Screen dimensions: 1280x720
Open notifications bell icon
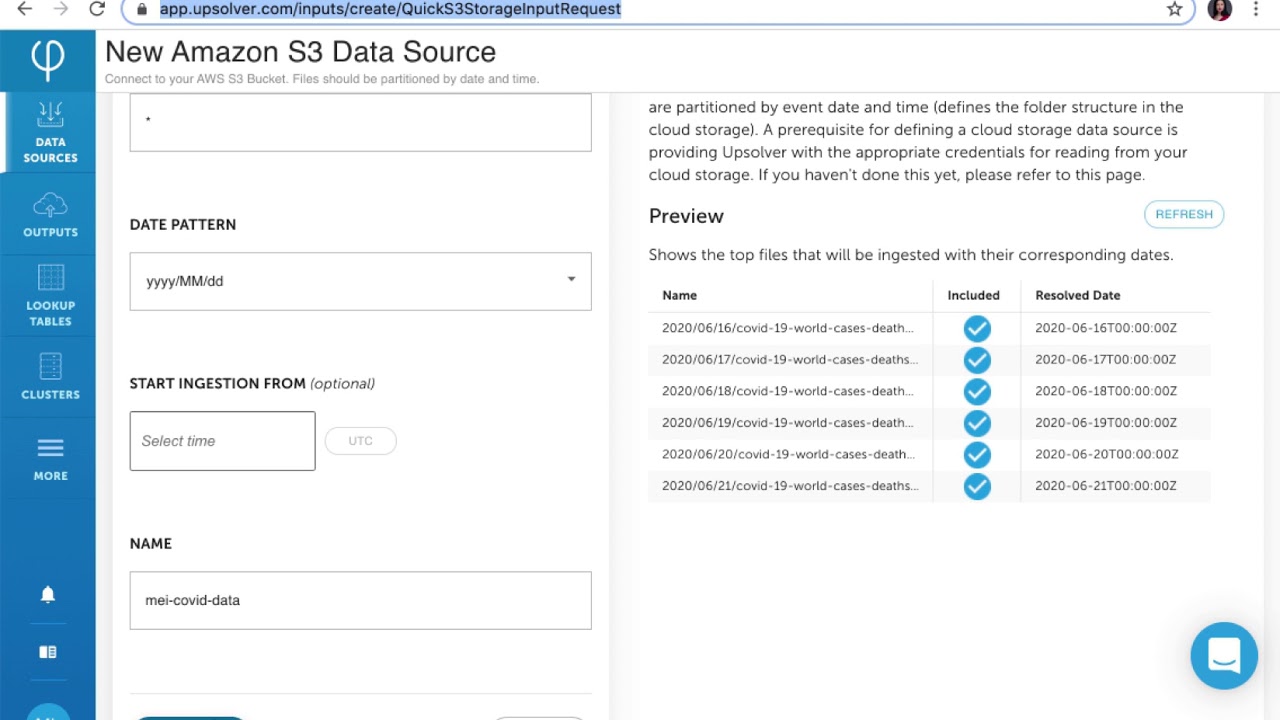coord(47,595)
